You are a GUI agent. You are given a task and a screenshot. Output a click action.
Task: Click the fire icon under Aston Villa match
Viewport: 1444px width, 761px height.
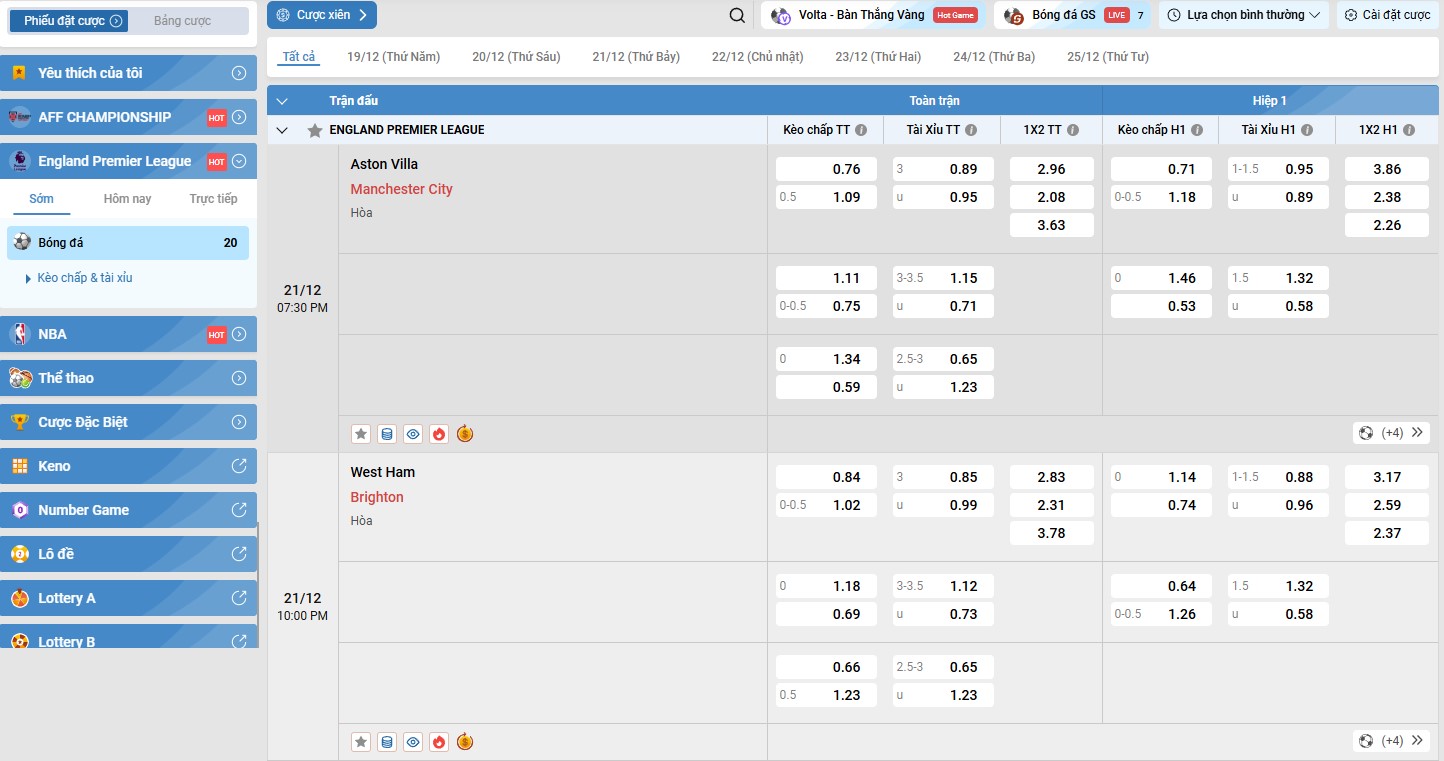tap(439, 434)
